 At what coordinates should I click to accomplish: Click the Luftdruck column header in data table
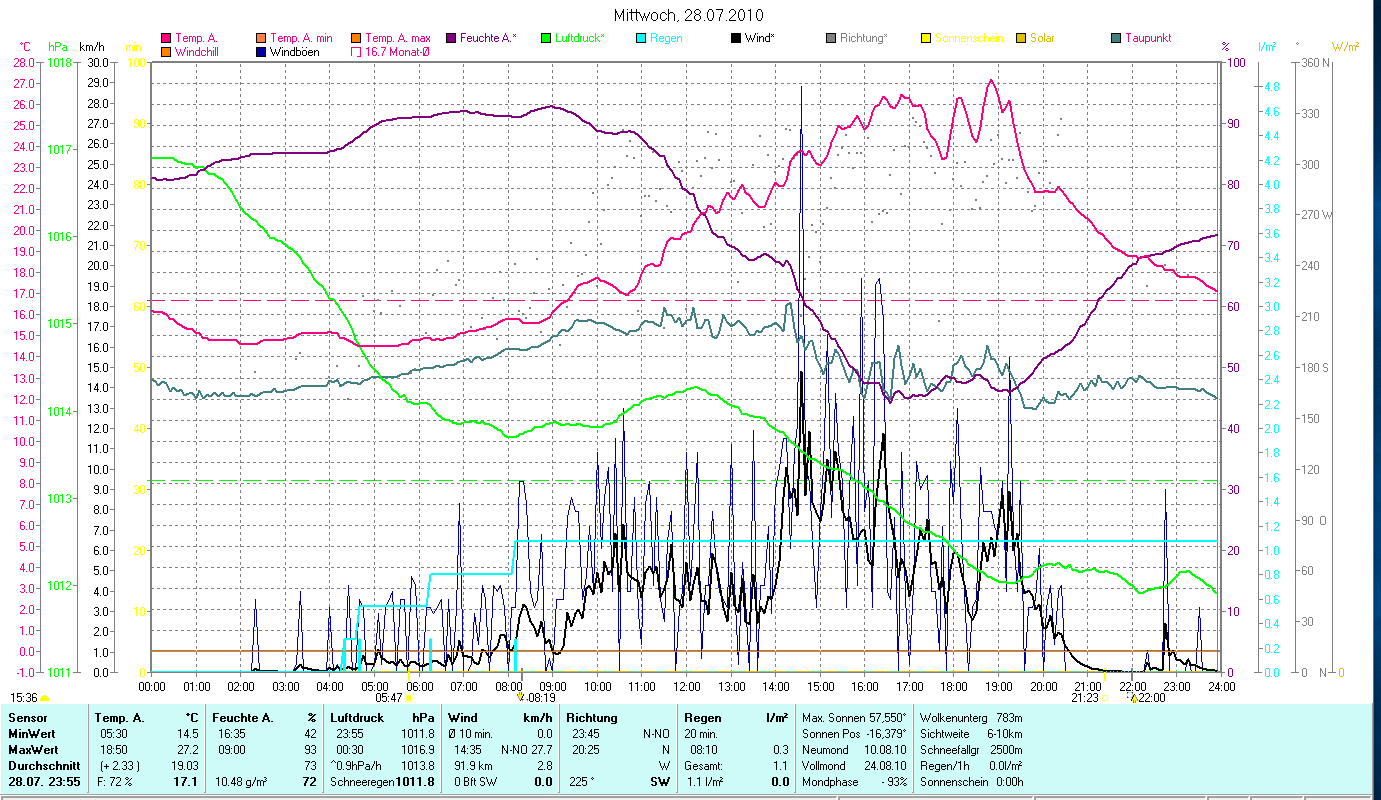tap(356, 717)
